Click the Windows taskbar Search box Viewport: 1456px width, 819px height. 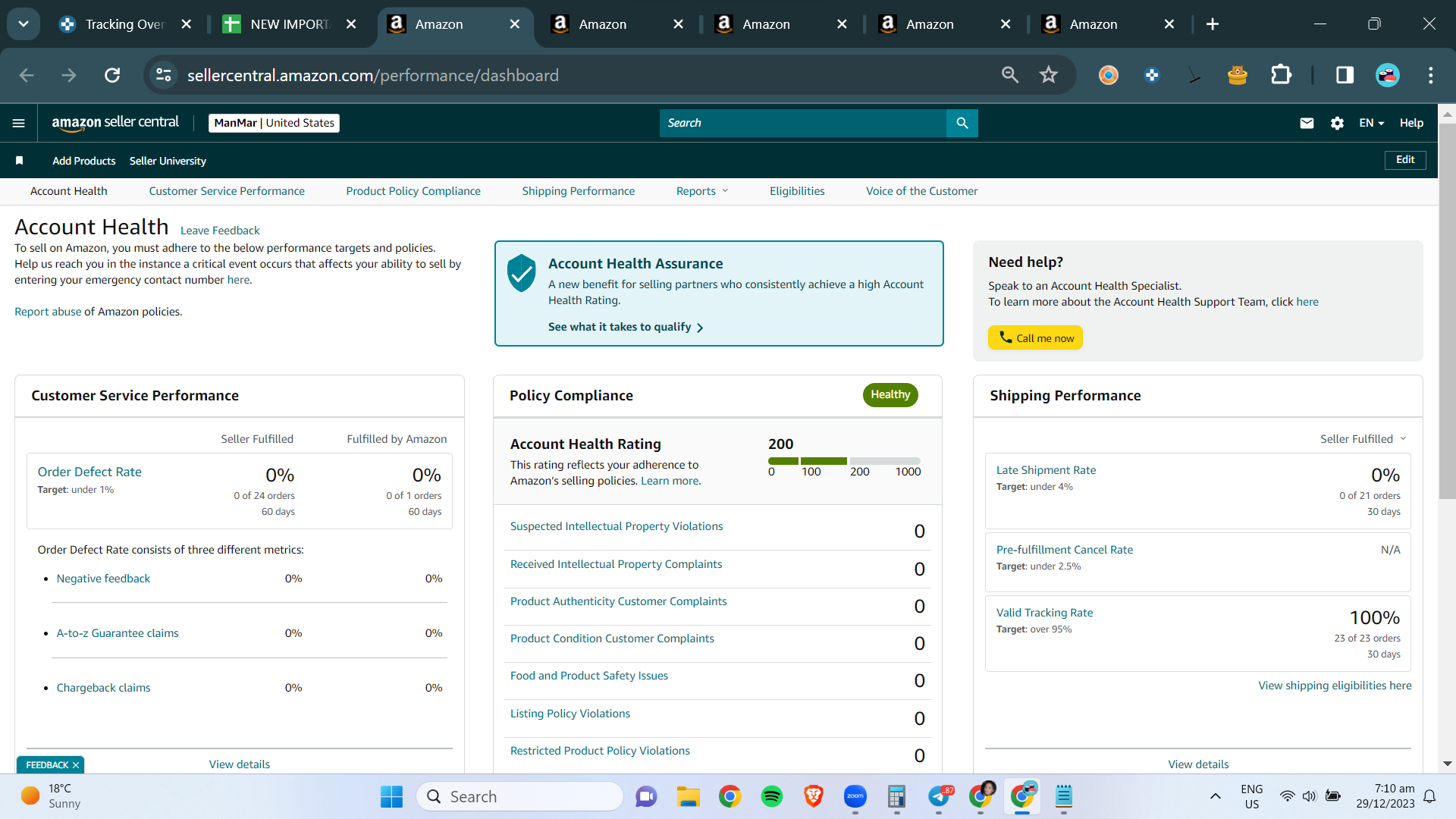point(519,796)
